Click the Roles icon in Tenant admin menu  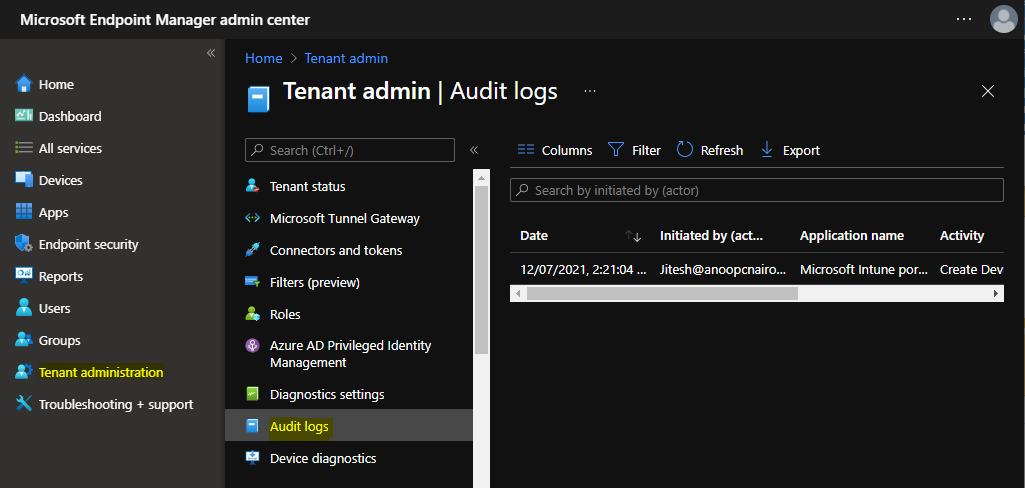click(x=252, y=314)
